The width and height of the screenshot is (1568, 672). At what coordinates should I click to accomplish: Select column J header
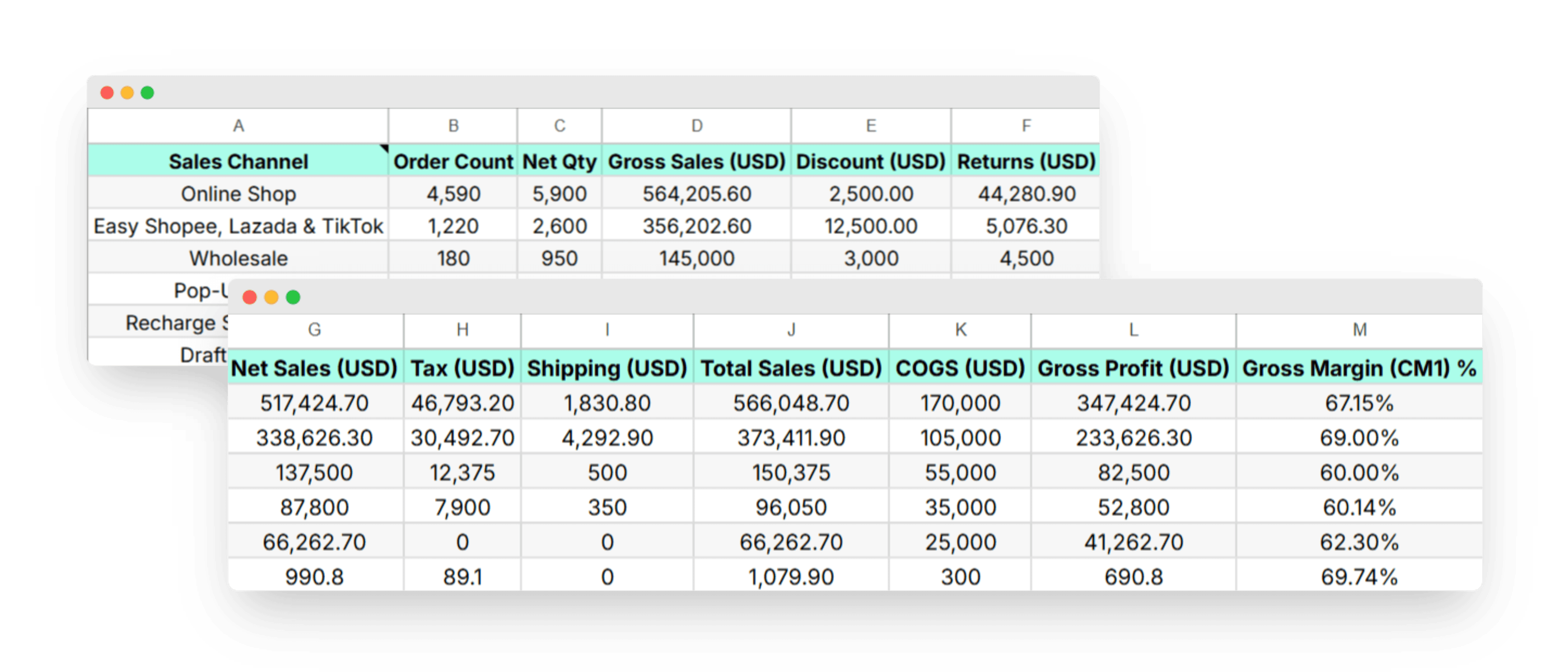click(x=791, y=330)
